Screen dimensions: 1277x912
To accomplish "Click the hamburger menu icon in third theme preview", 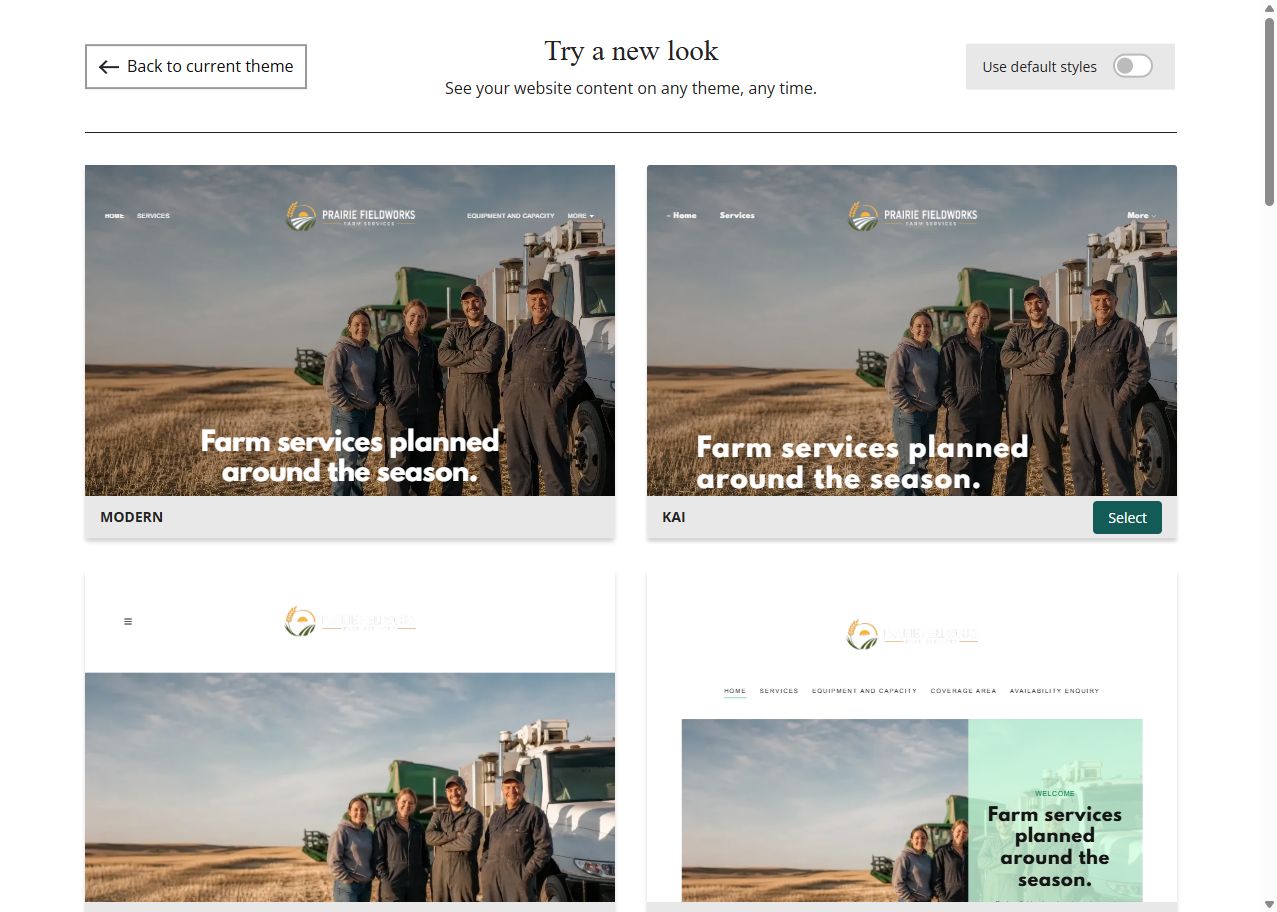I will click(x=128, y=621).
